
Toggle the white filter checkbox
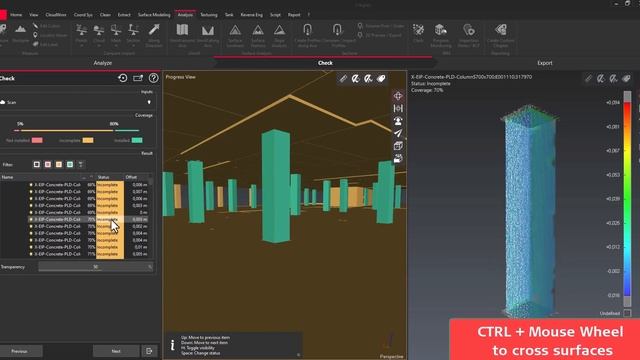click(x=37, y=164)
